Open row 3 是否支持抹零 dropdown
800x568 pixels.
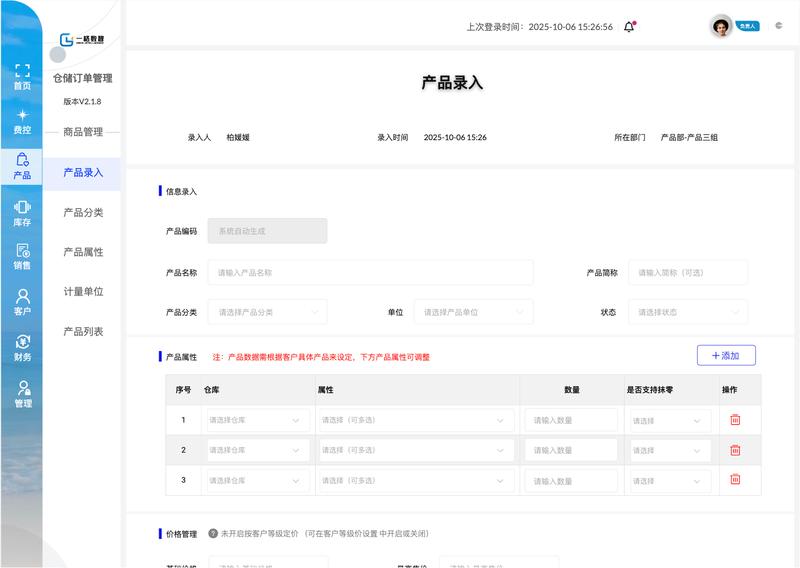(670, 481)
